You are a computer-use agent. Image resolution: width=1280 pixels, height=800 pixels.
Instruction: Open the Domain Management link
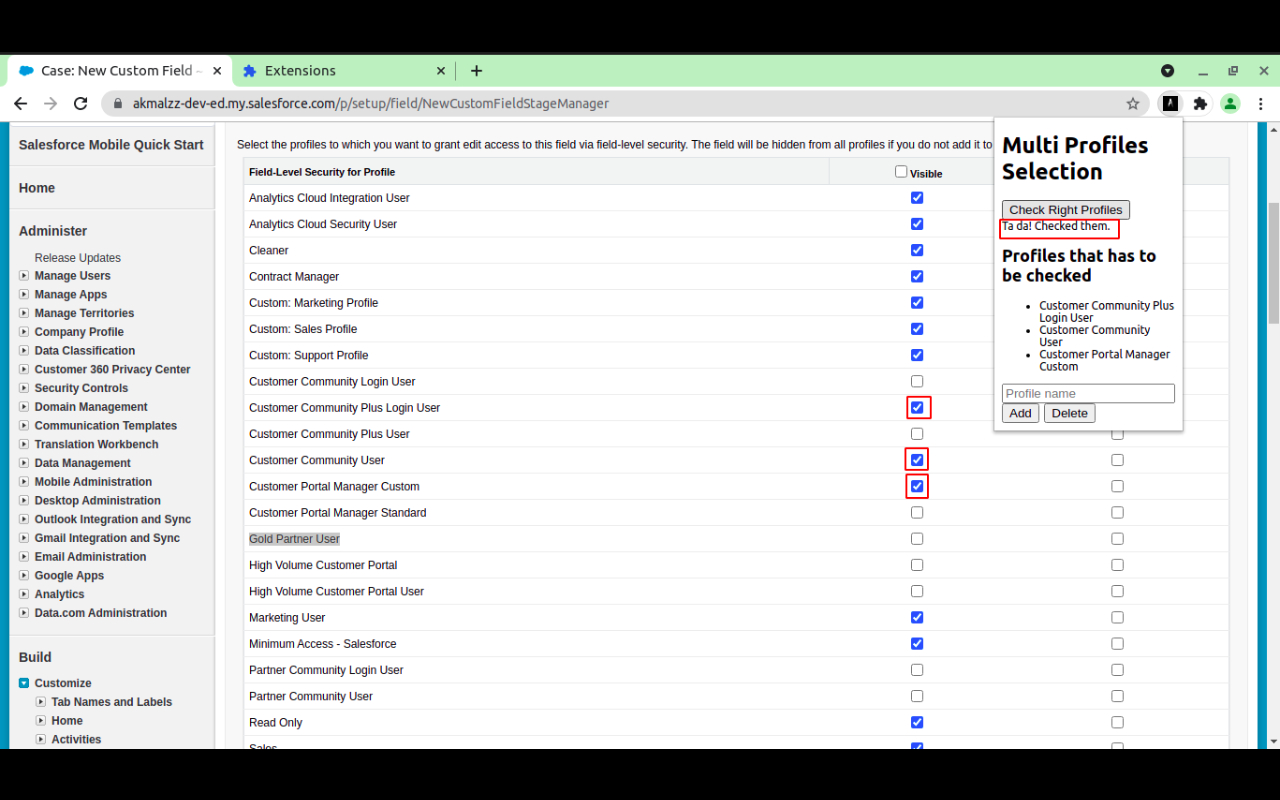(91, 407)
